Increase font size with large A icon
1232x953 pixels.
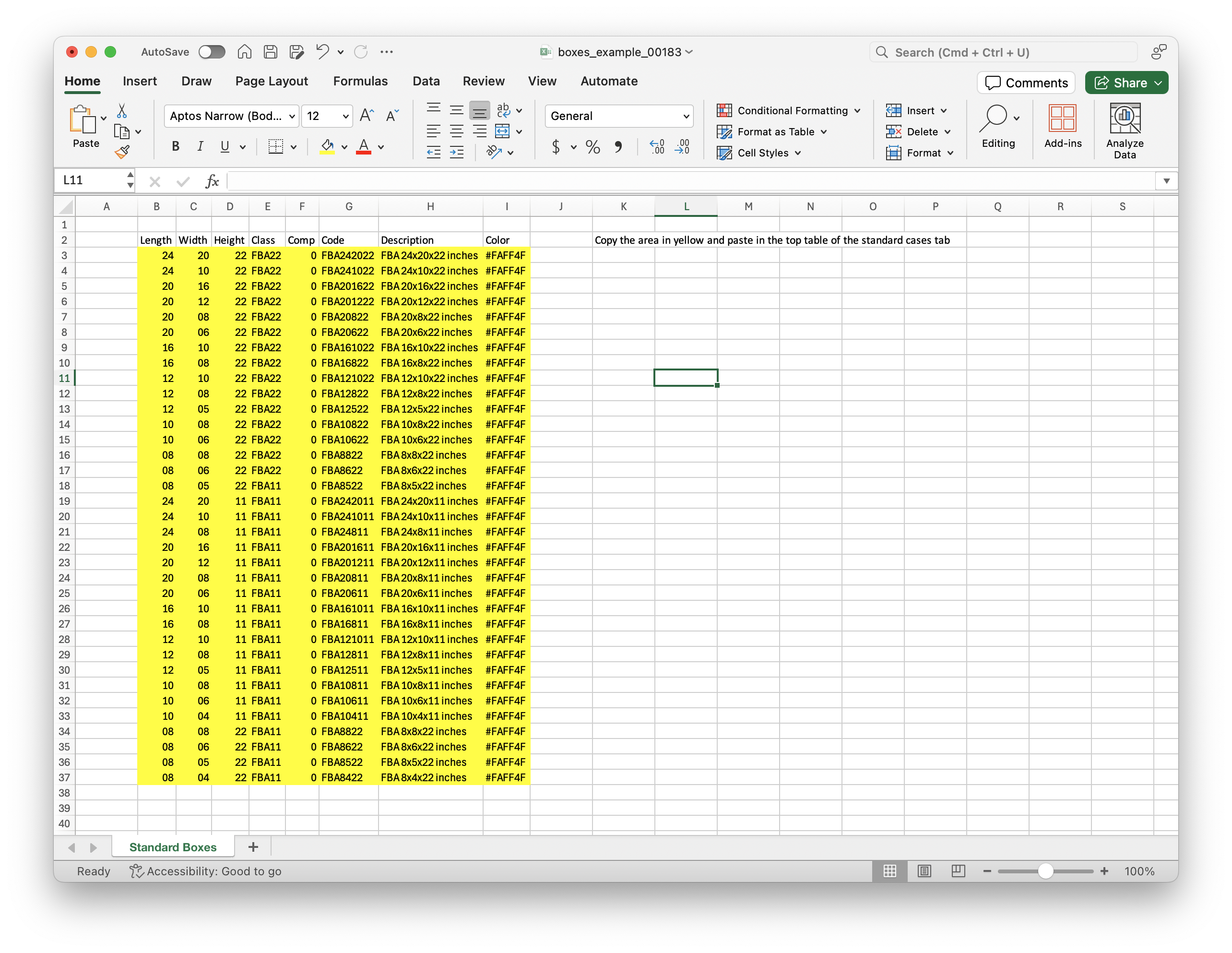click(x=367, y=116)
